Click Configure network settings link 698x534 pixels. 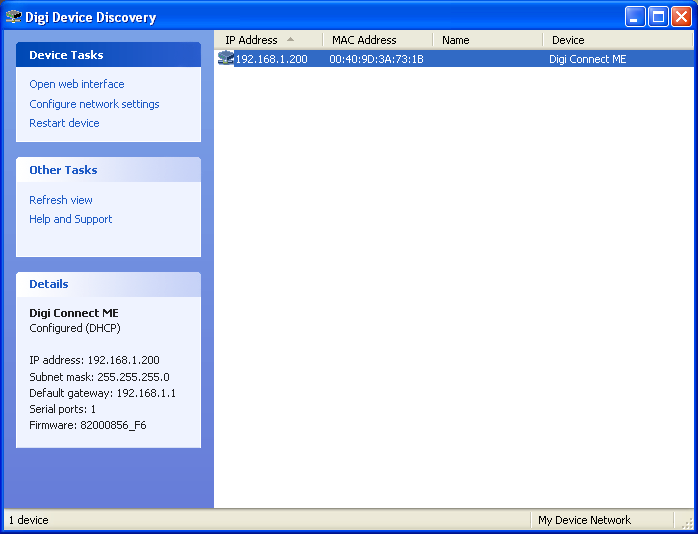click(x=94, y=104)
